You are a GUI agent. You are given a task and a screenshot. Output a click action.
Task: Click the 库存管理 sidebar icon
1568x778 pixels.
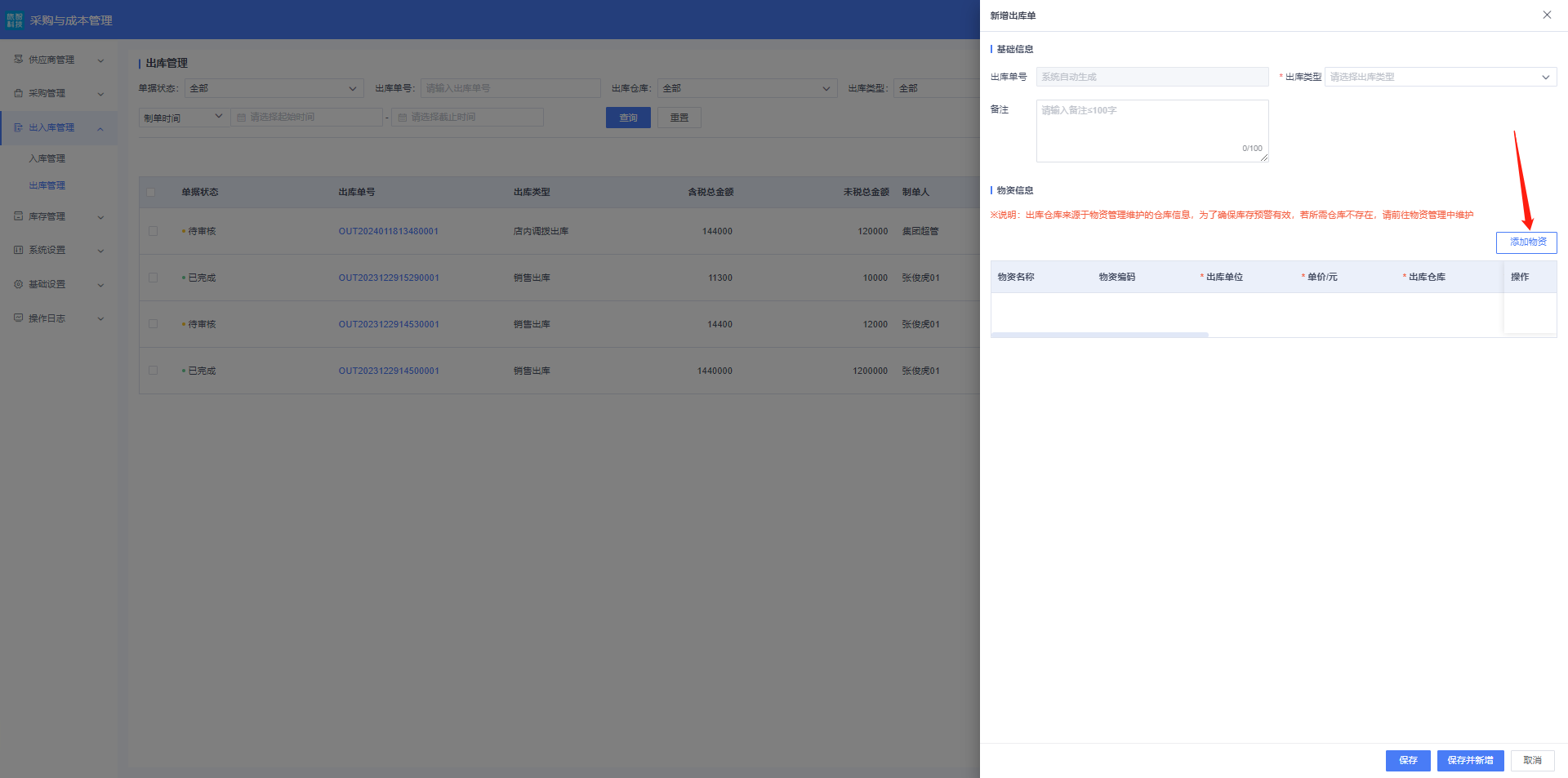point(19,216)
